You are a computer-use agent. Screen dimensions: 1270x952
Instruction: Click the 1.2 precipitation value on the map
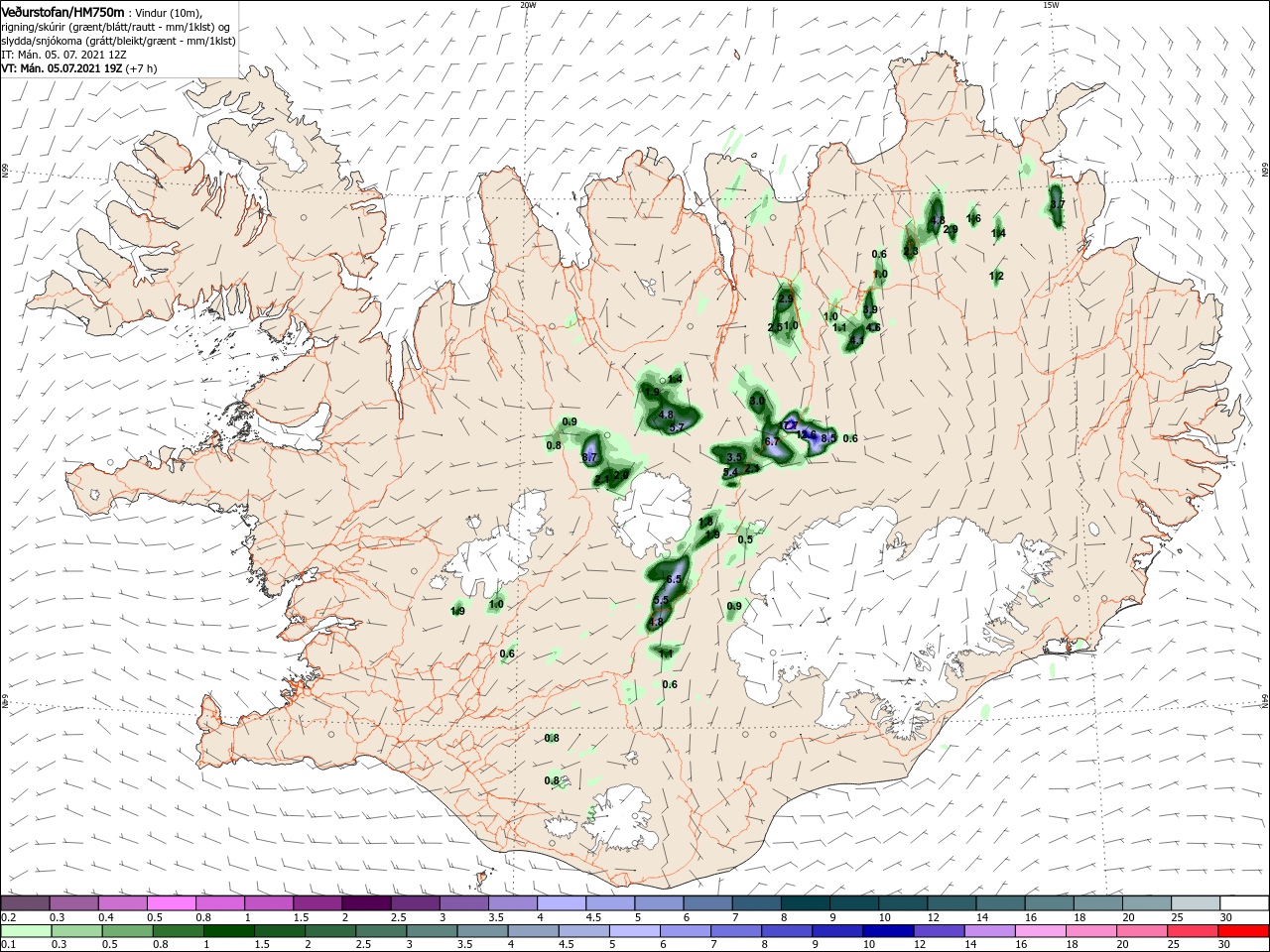[996, 276]
